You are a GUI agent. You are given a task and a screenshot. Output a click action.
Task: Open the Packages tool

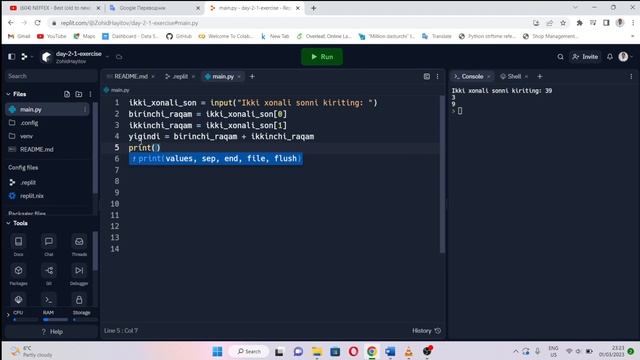pos(18,274)
